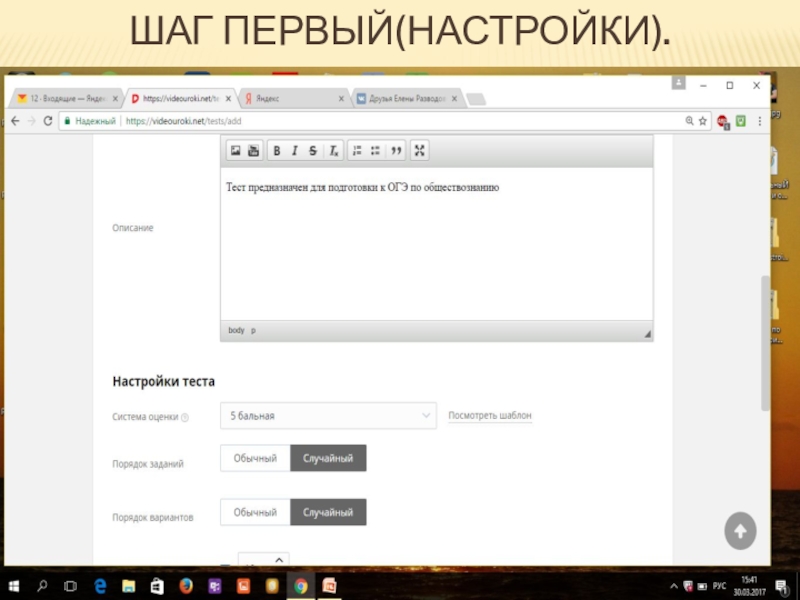Click the scroll-to-top round arrow button
Viewport: 800px width, 600px height.
[x=740, y=531]
